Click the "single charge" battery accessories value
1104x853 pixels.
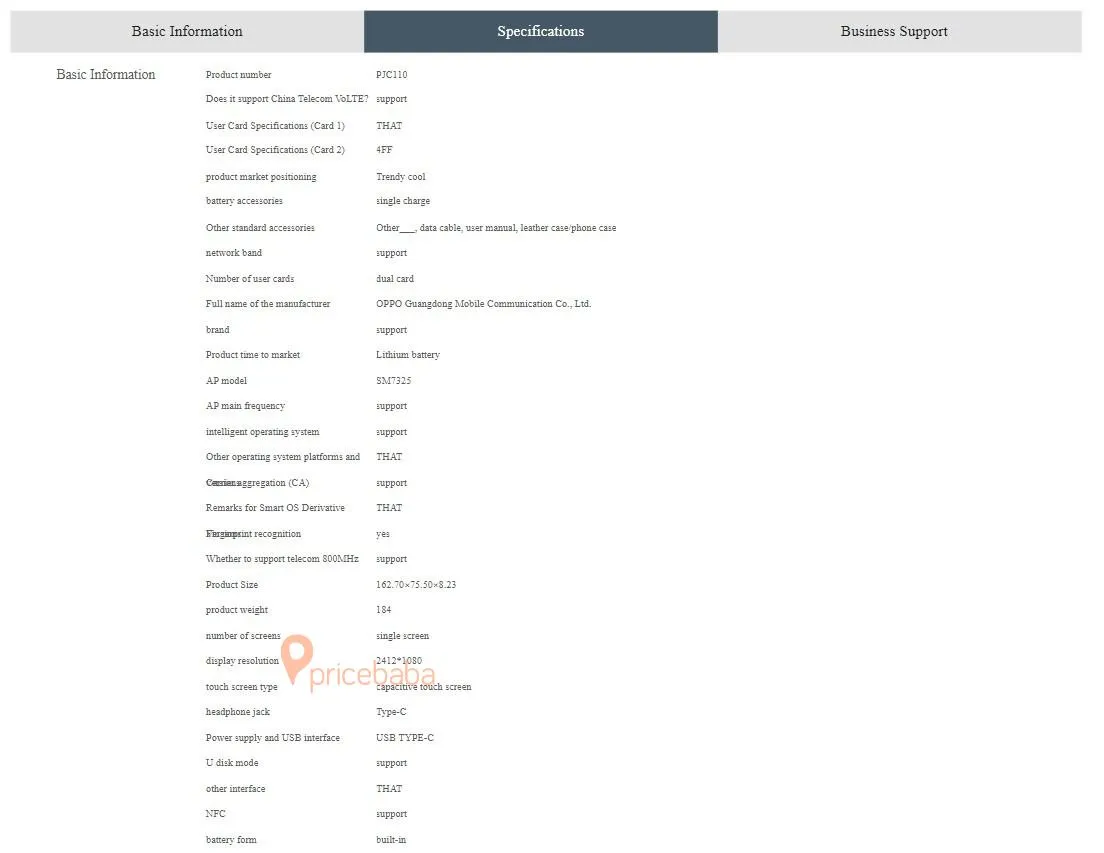[x=402, y=201]
